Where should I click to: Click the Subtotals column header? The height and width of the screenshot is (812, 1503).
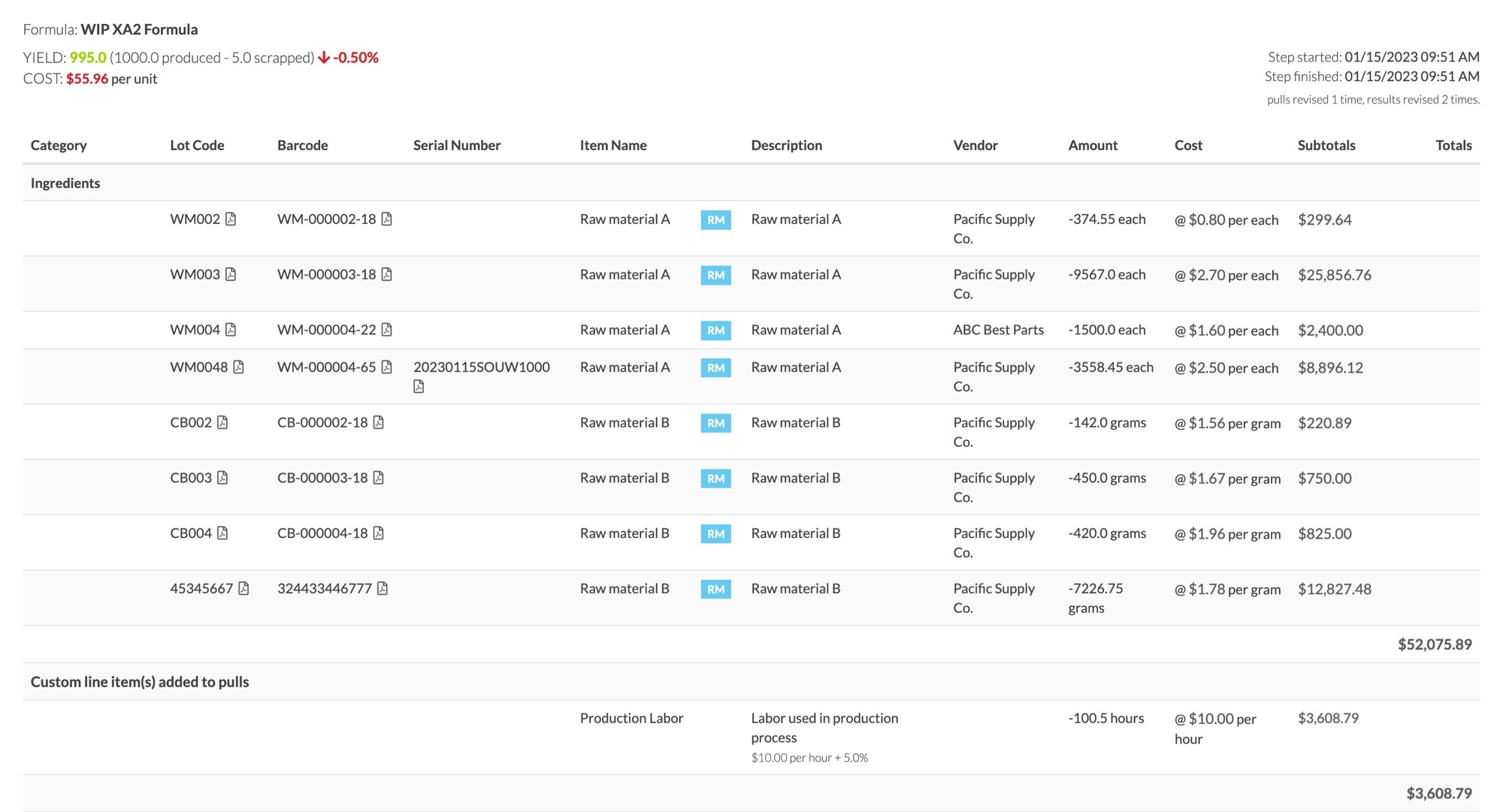pos(1326,145)
